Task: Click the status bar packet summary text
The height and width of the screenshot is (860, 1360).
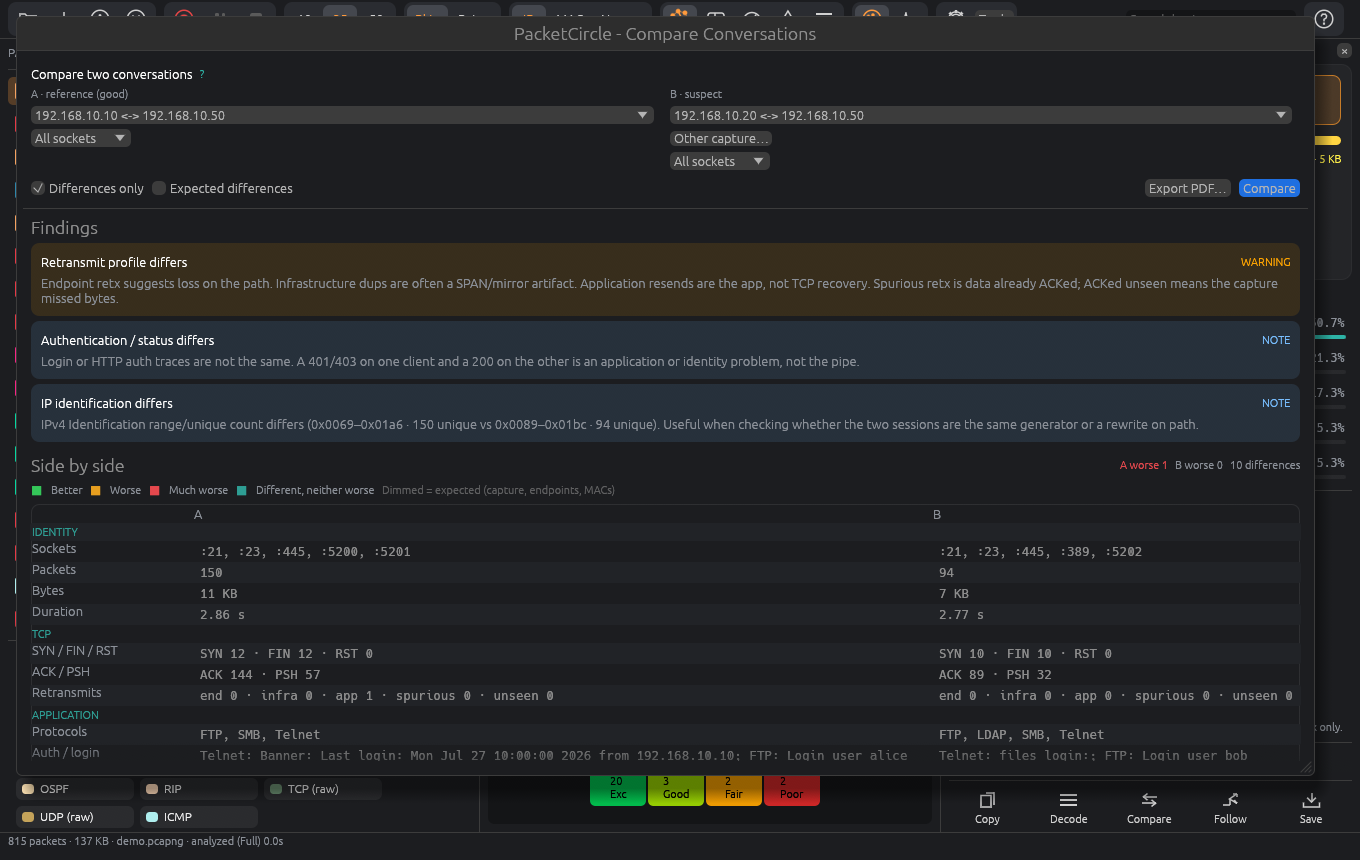Action: [146, 841]
